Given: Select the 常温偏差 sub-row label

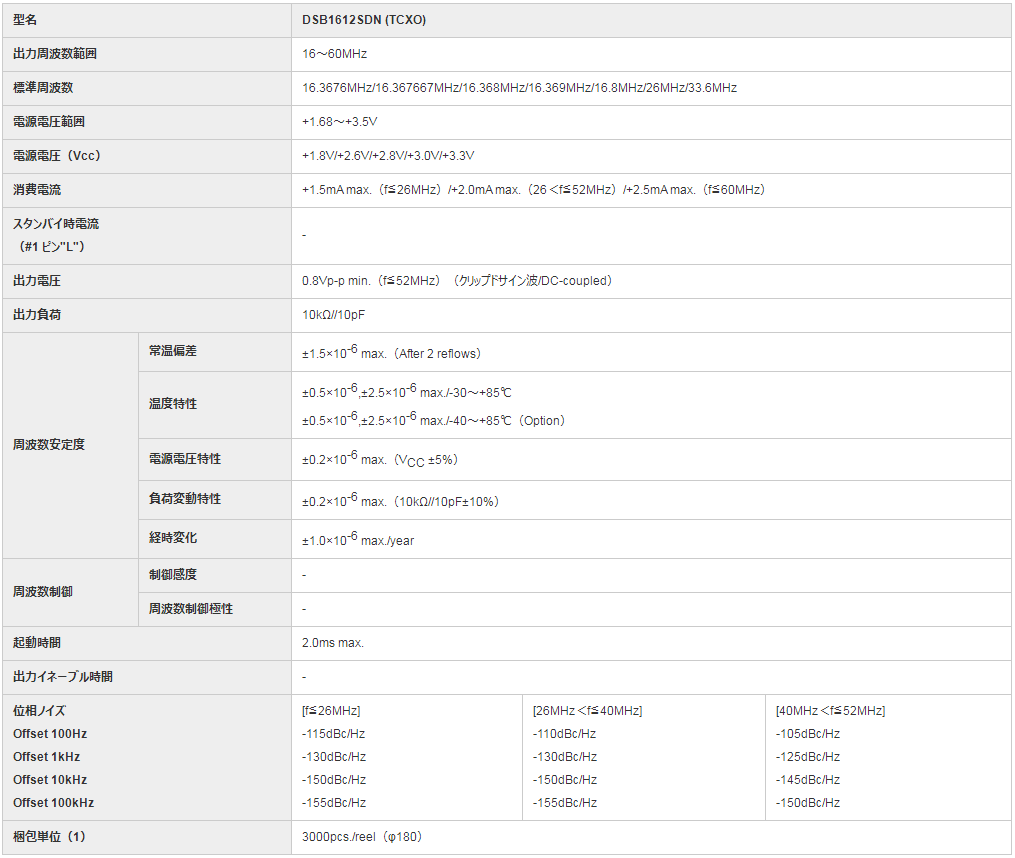Looking at the screenshot, I should click(x=173, y=352).
